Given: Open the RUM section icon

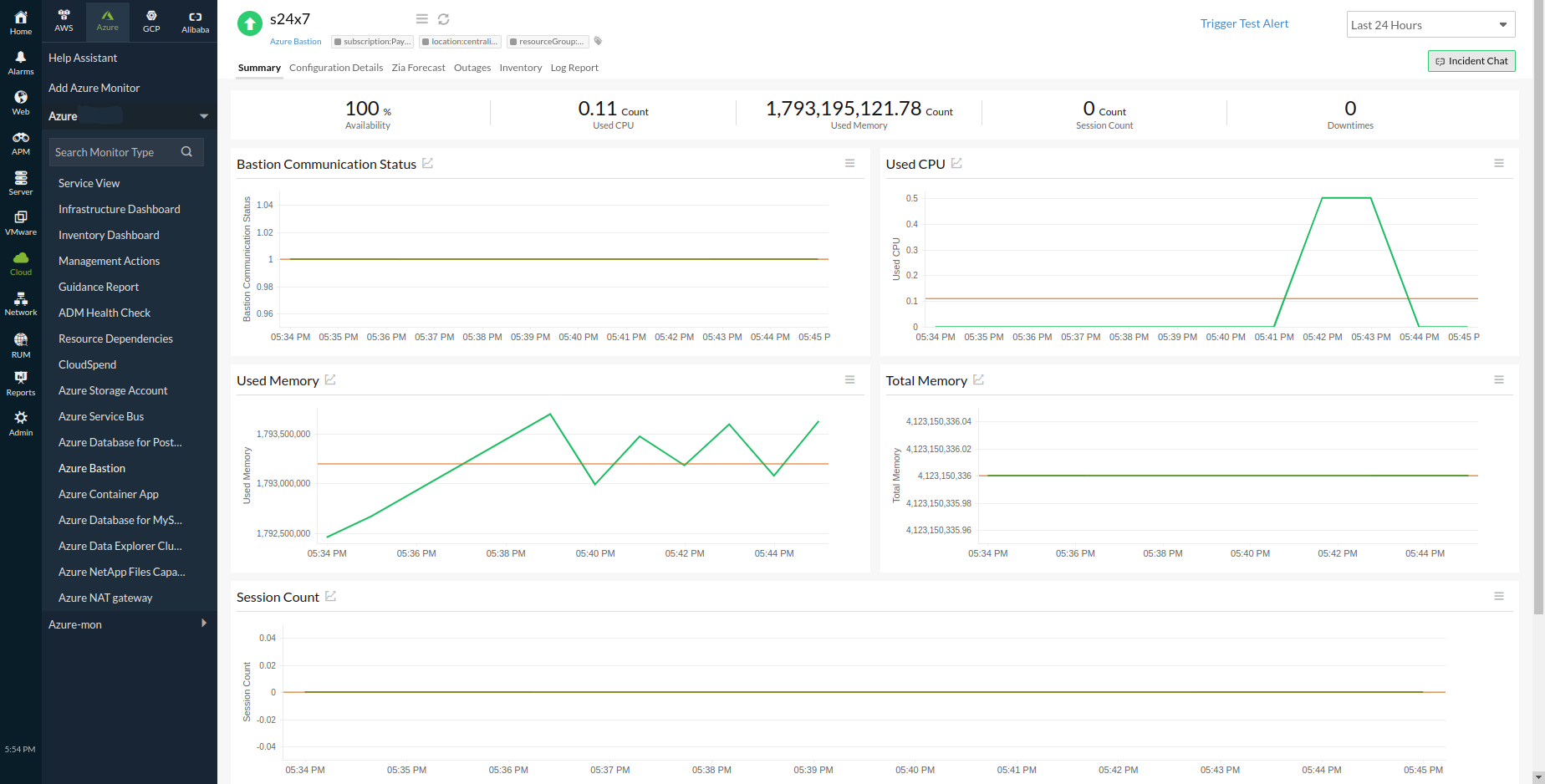Looking at the screenshot, I should tap(21, 339).
